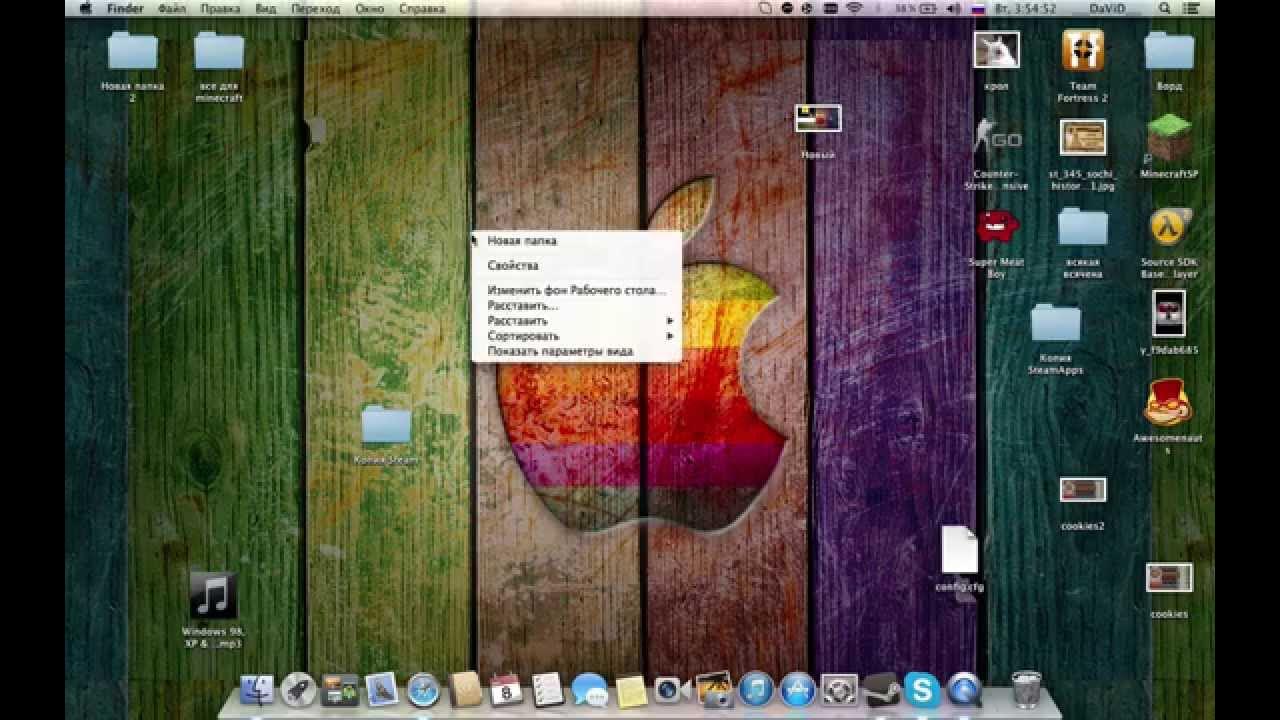
Task: Open the Apple menu
Action: coord(86,8)
